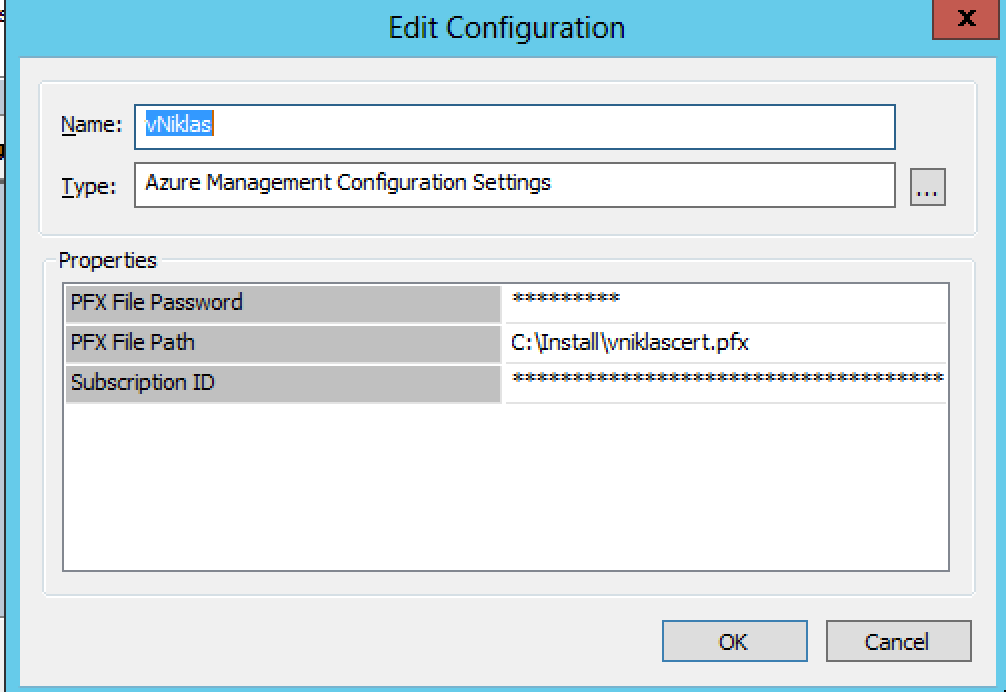Click the Name input field
1006x692 pixels.
click(x=515, y=127)
